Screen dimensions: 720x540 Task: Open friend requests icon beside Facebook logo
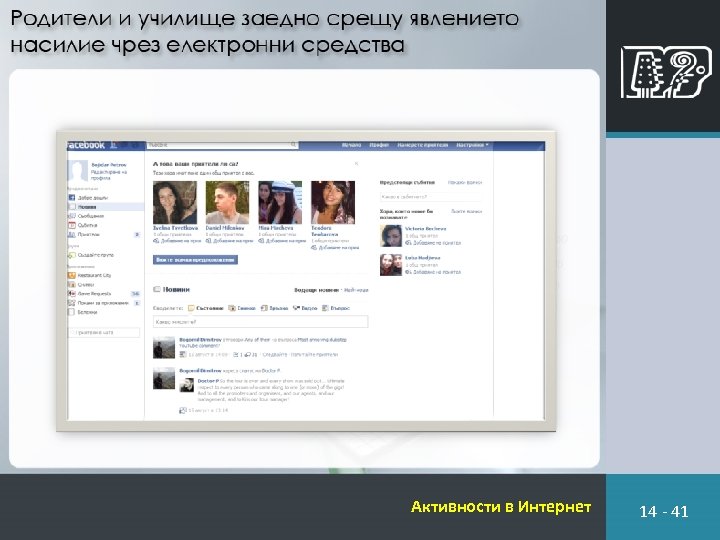coord(114,145)
